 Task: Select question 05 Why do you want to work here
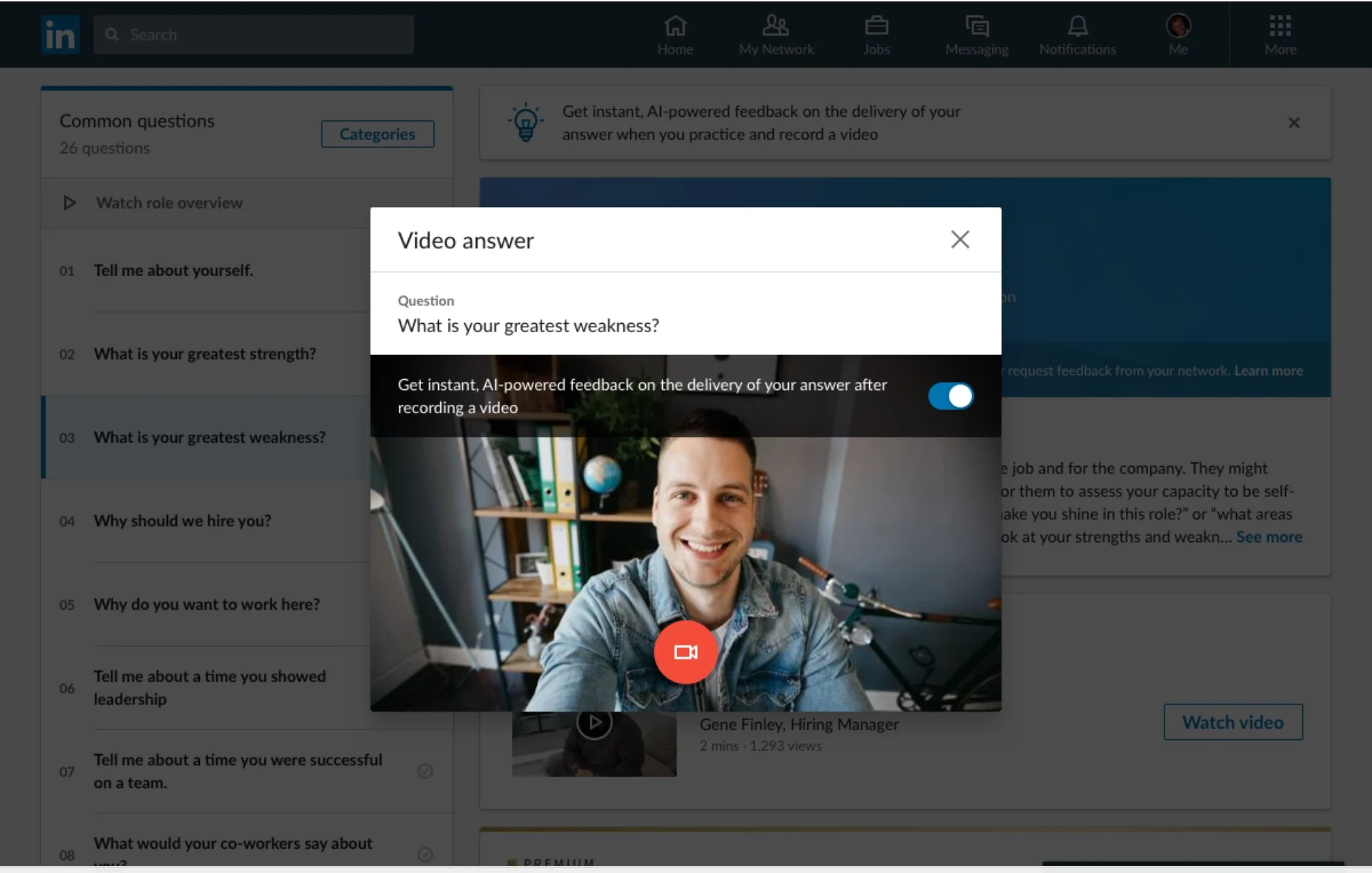tap(206, 604)
